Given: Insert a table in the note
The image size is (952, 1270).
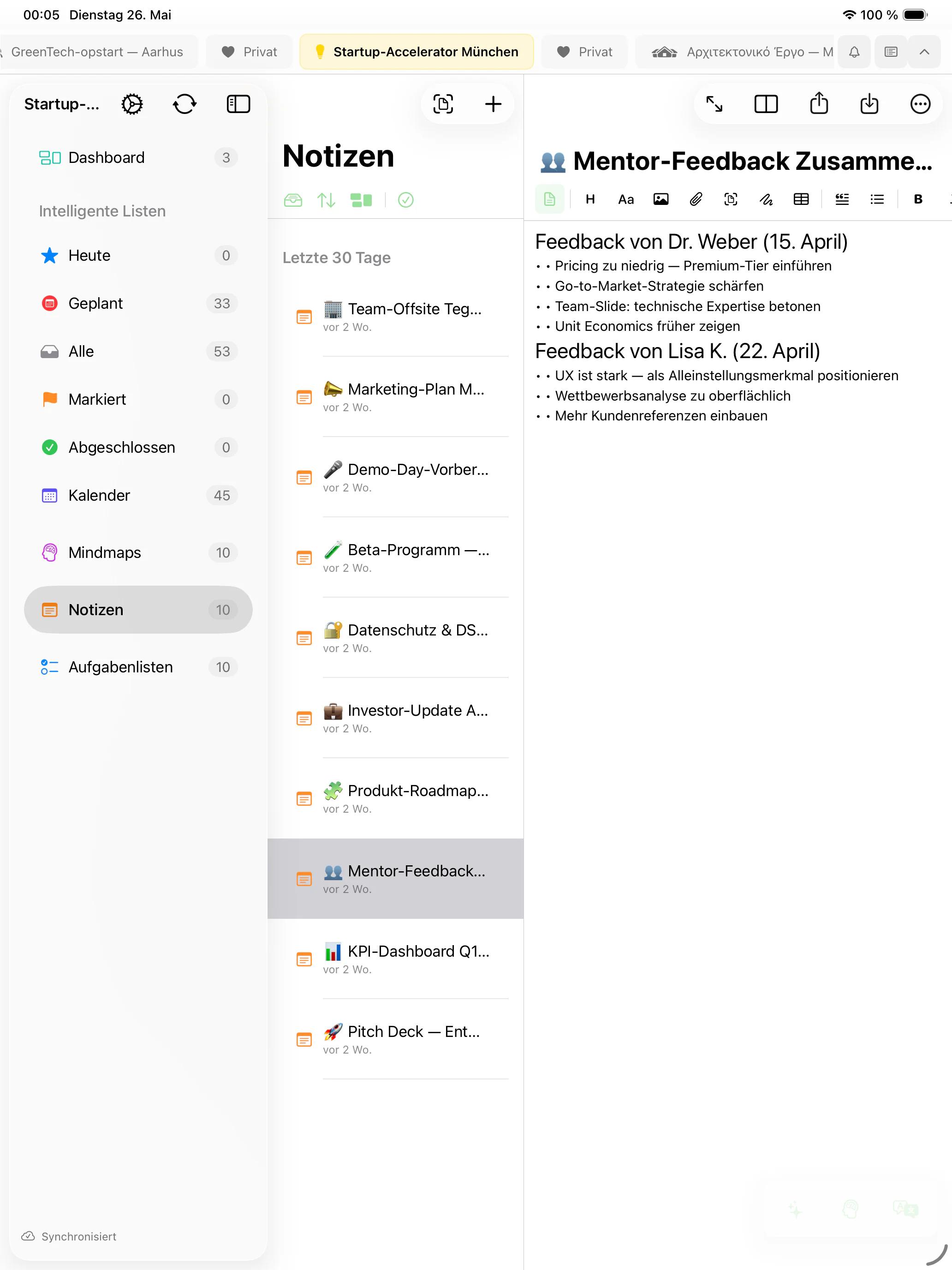Looking at the screenshot, I should pos(801,199).
